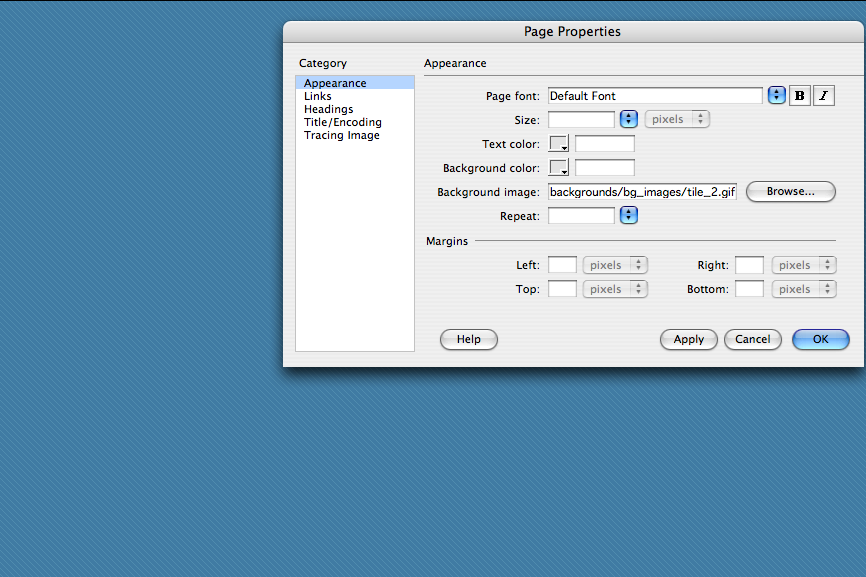
Task: Confirm with the OK button
Action: [820, 339]
